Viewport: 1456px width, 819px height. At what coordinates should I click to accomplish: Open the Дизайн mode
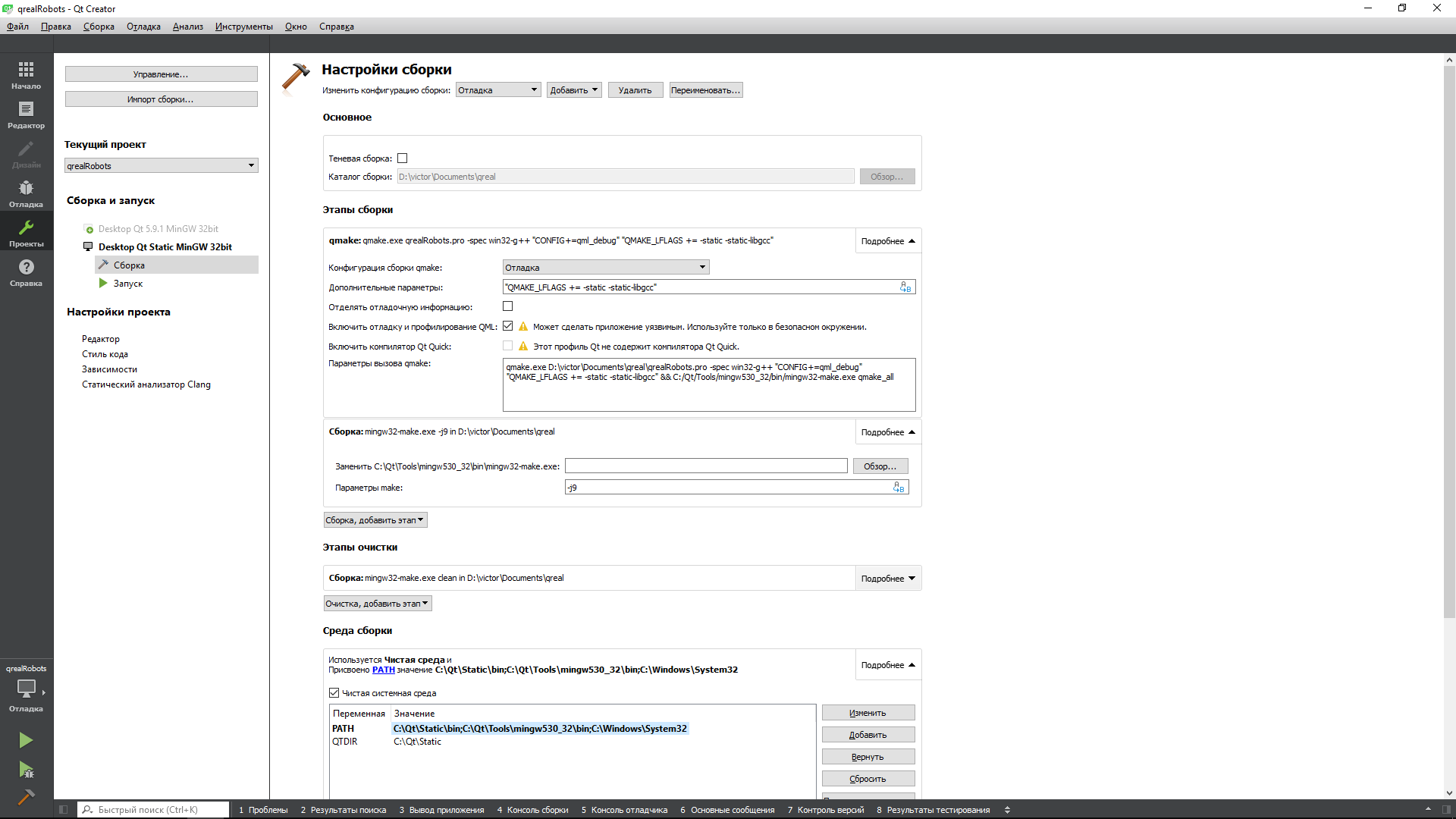tap(26, 154)
